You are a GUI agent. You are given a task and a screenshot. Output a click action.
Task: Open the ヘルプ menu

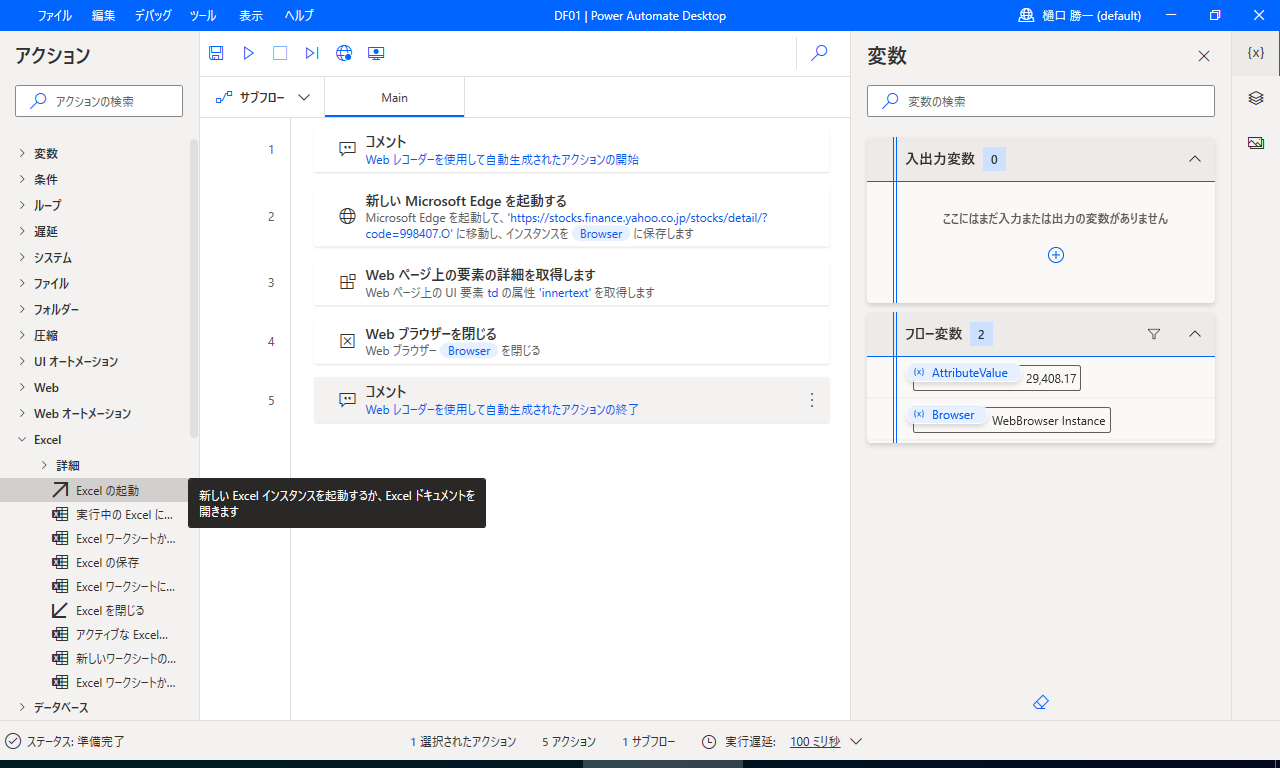298,15
